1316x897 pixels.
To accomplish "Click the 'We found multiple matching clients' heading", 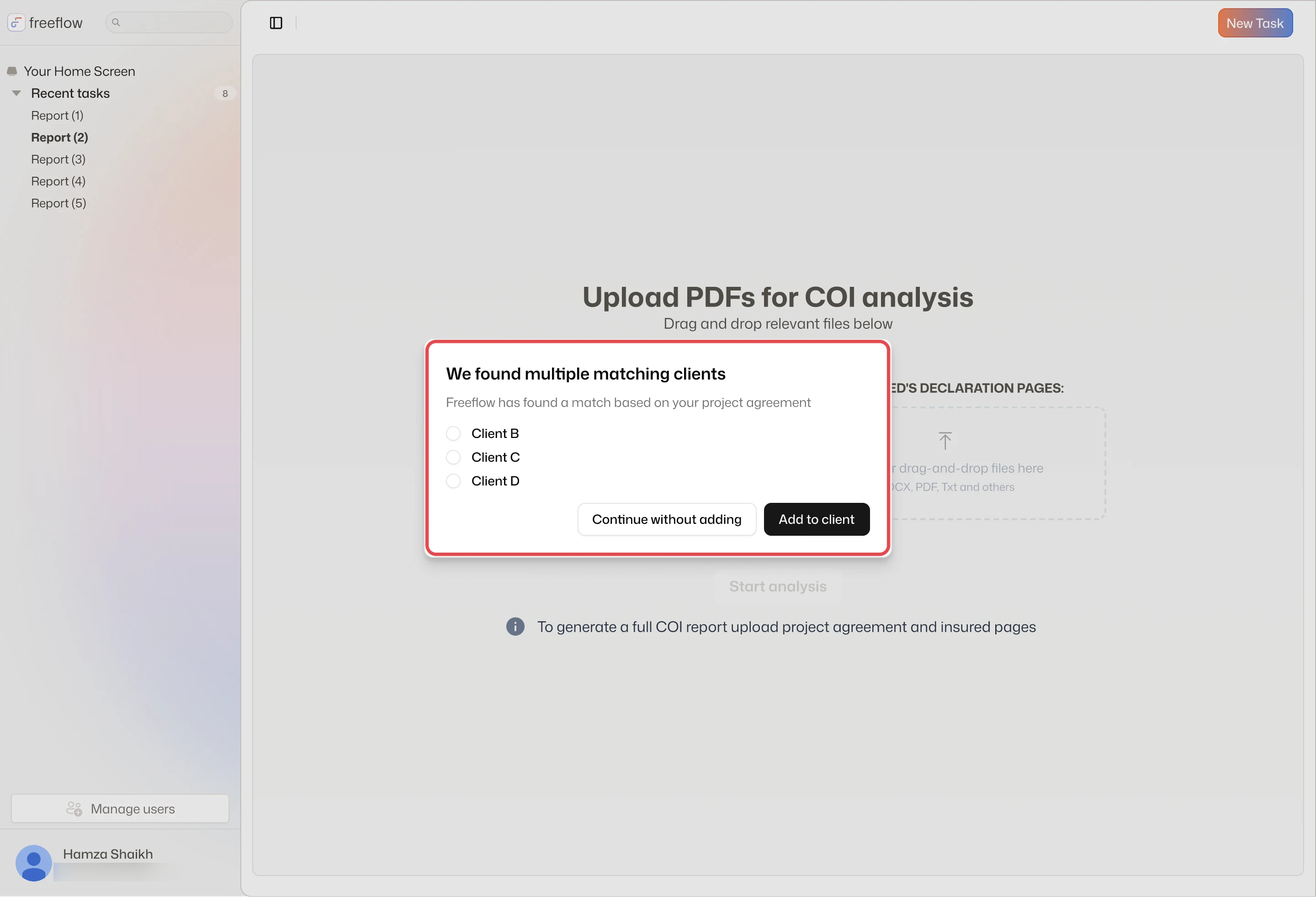I will (585, 374).
